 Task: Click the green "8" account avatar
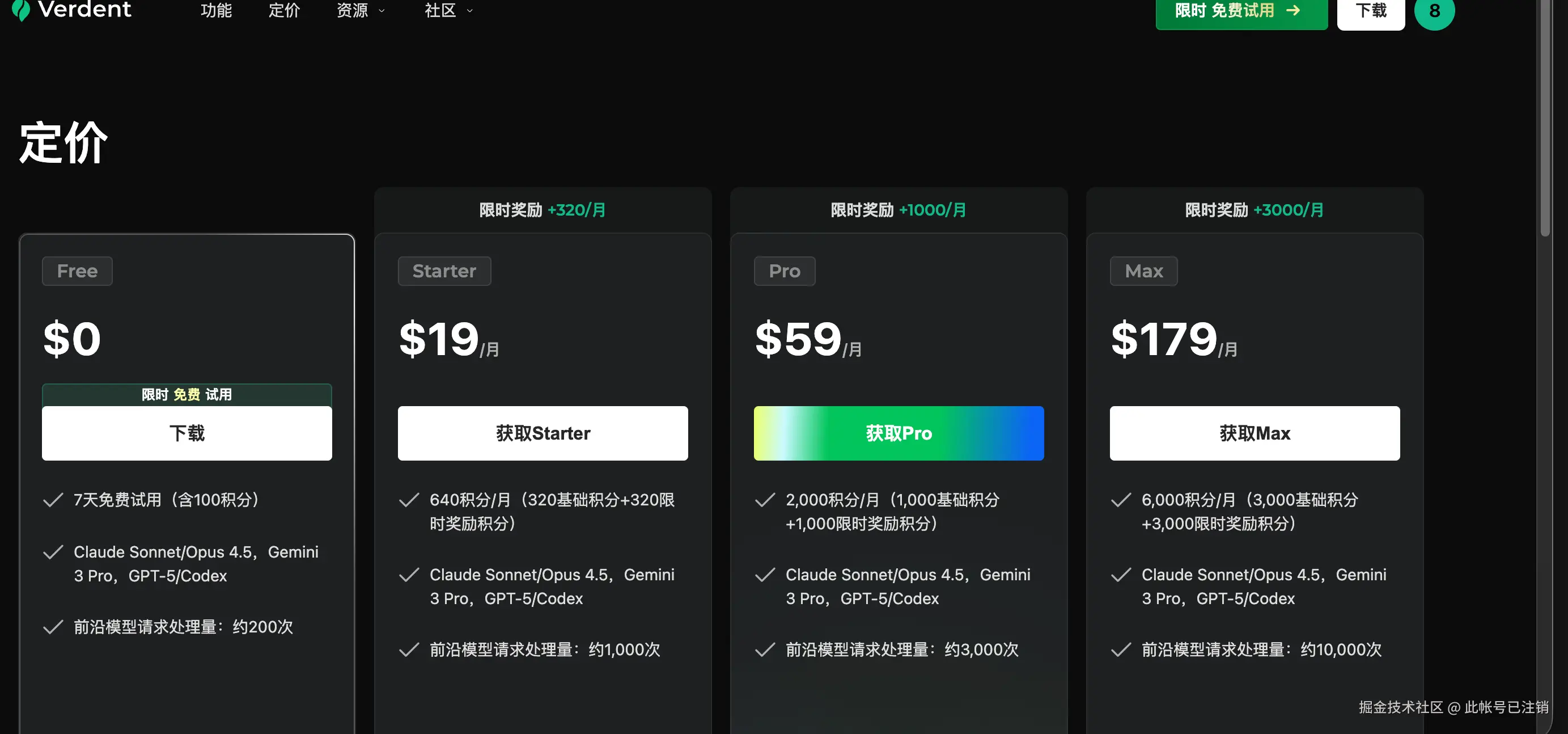click(1435, 11)
